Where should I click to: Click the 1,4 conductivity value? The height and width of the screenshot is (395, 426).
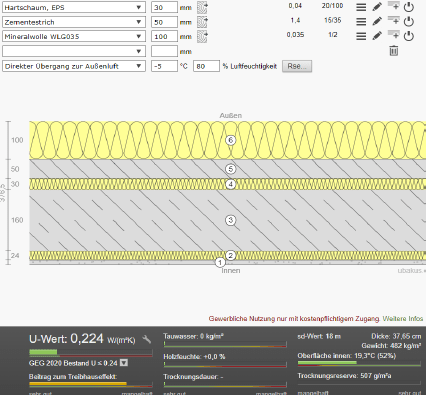point(295,20)
